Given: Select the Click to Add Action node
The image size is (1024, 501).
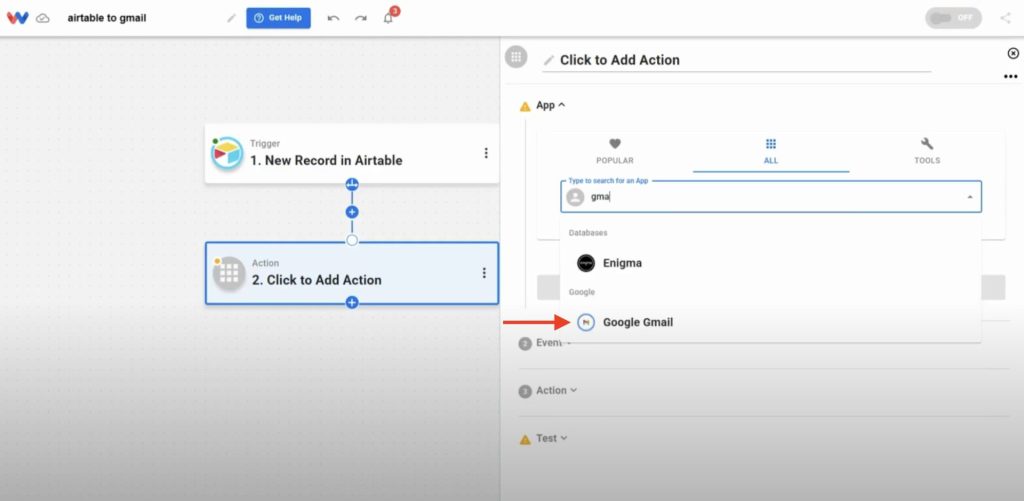Looking at the screenshot, I should tap(351, 273).
